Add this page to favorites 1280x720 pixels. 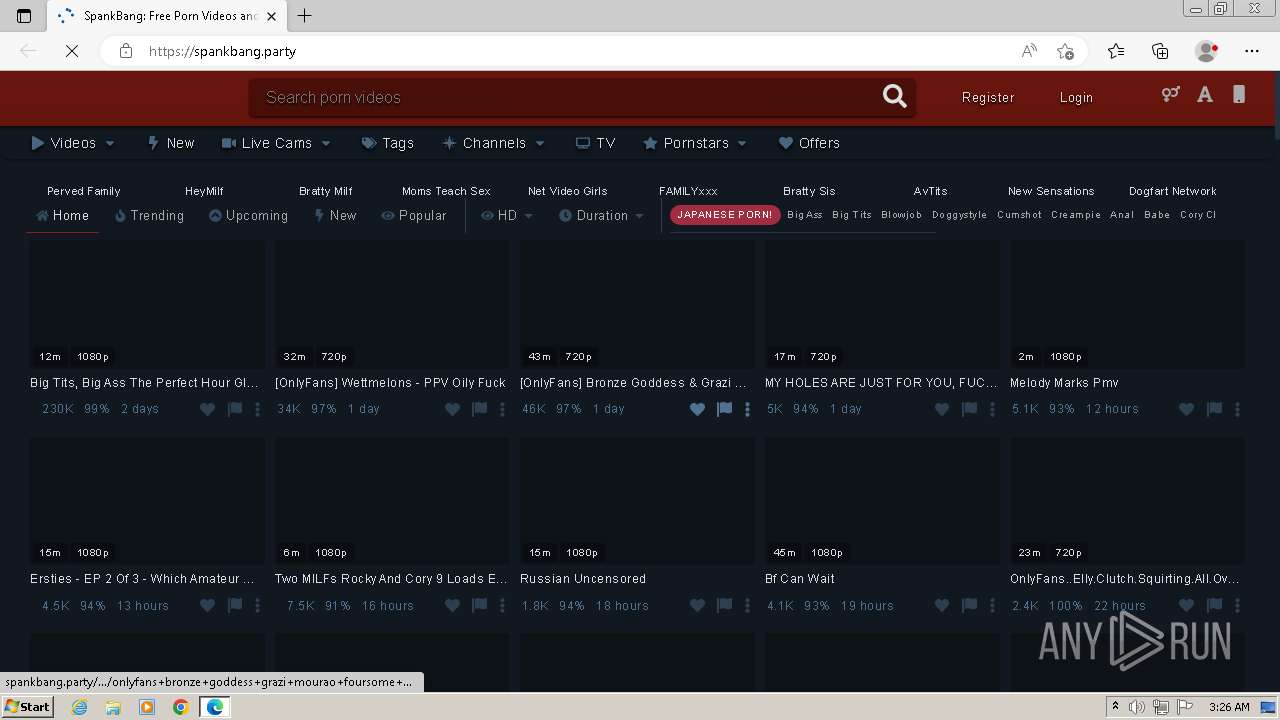[x=1066, y=51]
